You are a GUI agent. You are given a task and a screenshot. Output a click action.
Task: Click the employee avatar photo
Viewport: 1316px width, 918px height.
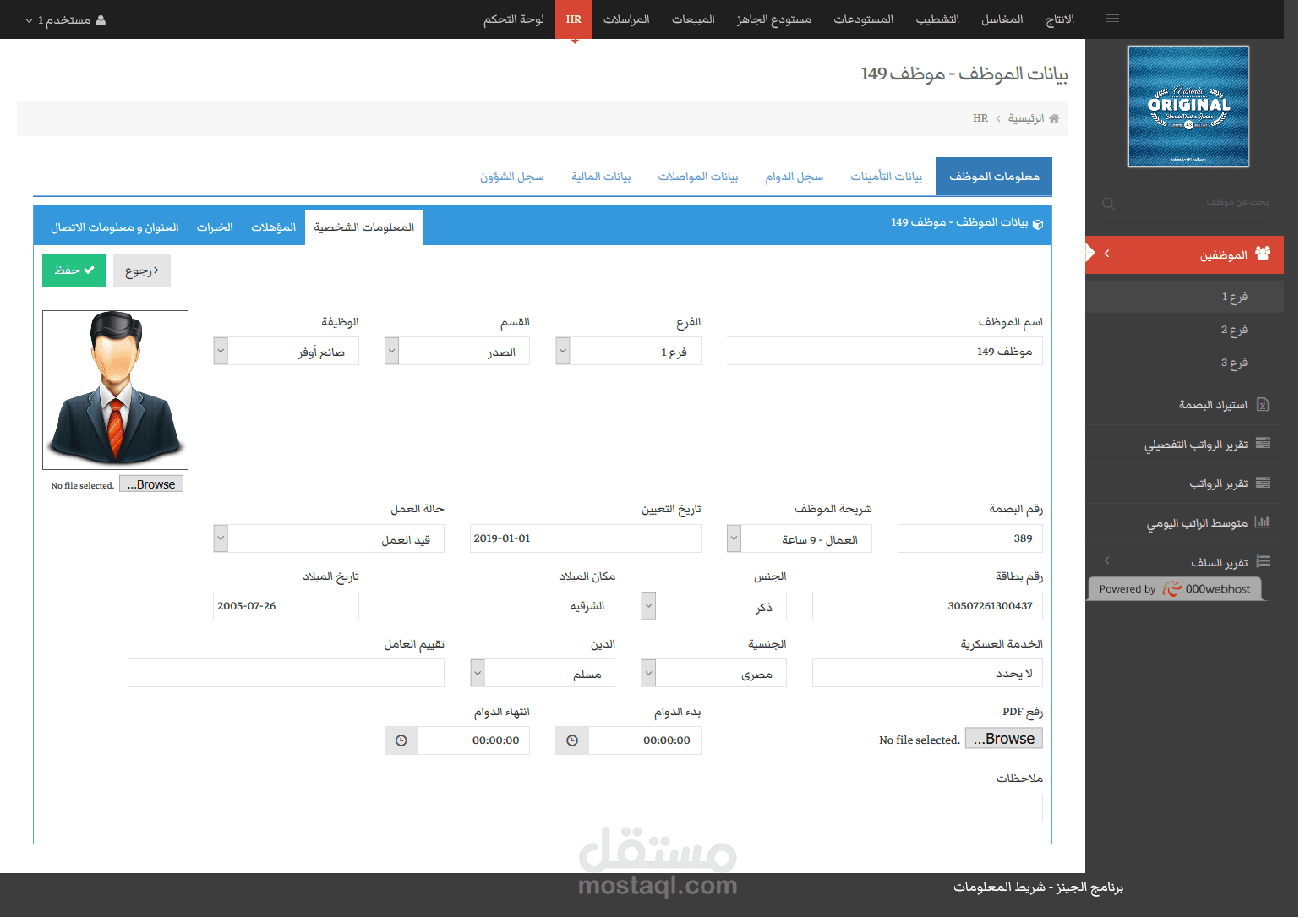tap(115, 390)
